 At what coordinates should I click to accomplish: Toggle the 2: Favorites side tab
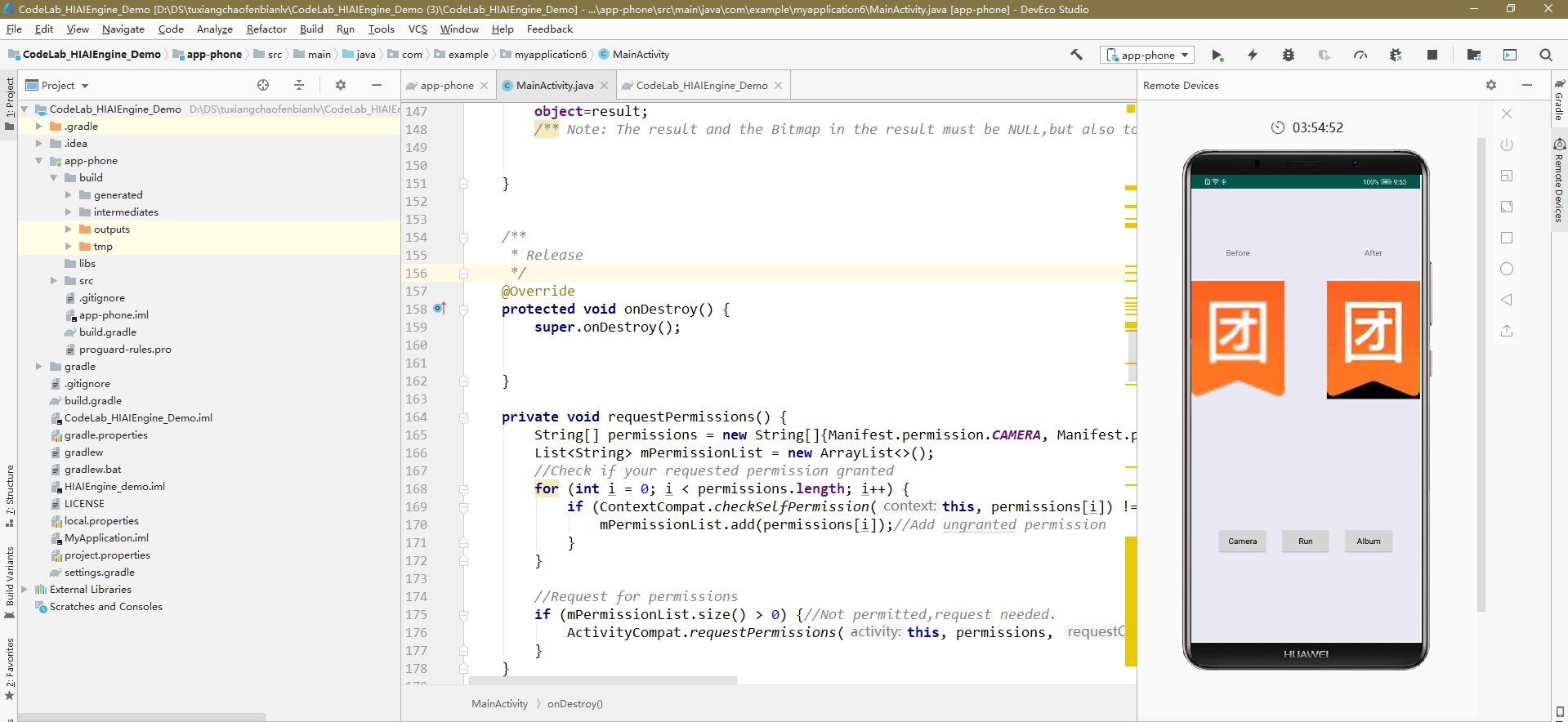click(10, 670)
